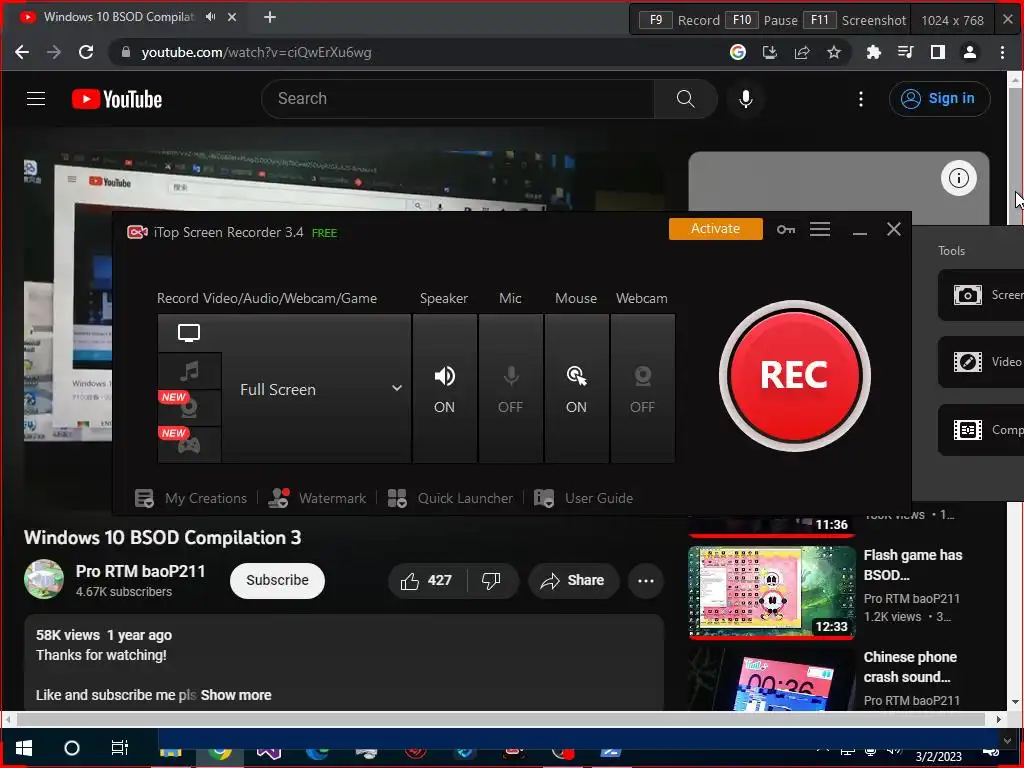Toggle the Webcam OFF control

pyautogui.click(x=642, y=389)
